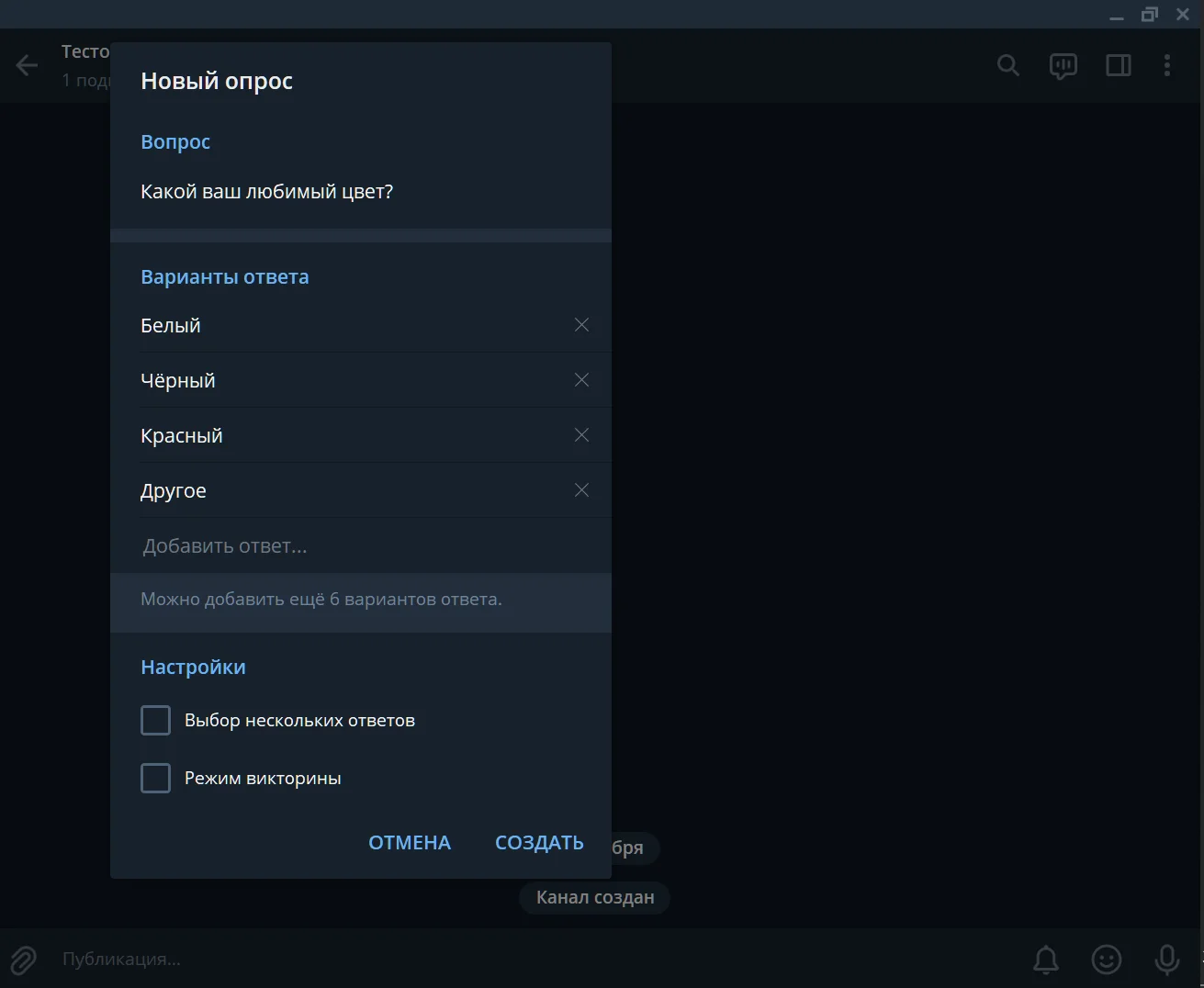Open search in the channel

1008,65
